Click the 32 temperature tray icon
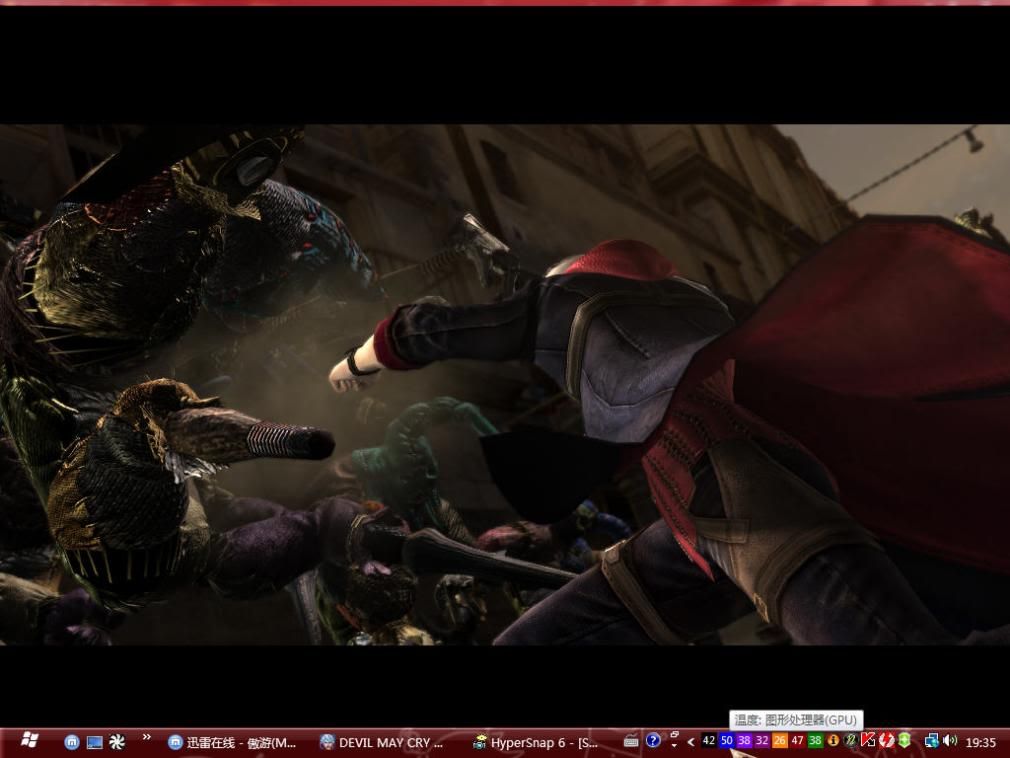The height and width of the screenshot is (758, 1010). click(762, 741)
